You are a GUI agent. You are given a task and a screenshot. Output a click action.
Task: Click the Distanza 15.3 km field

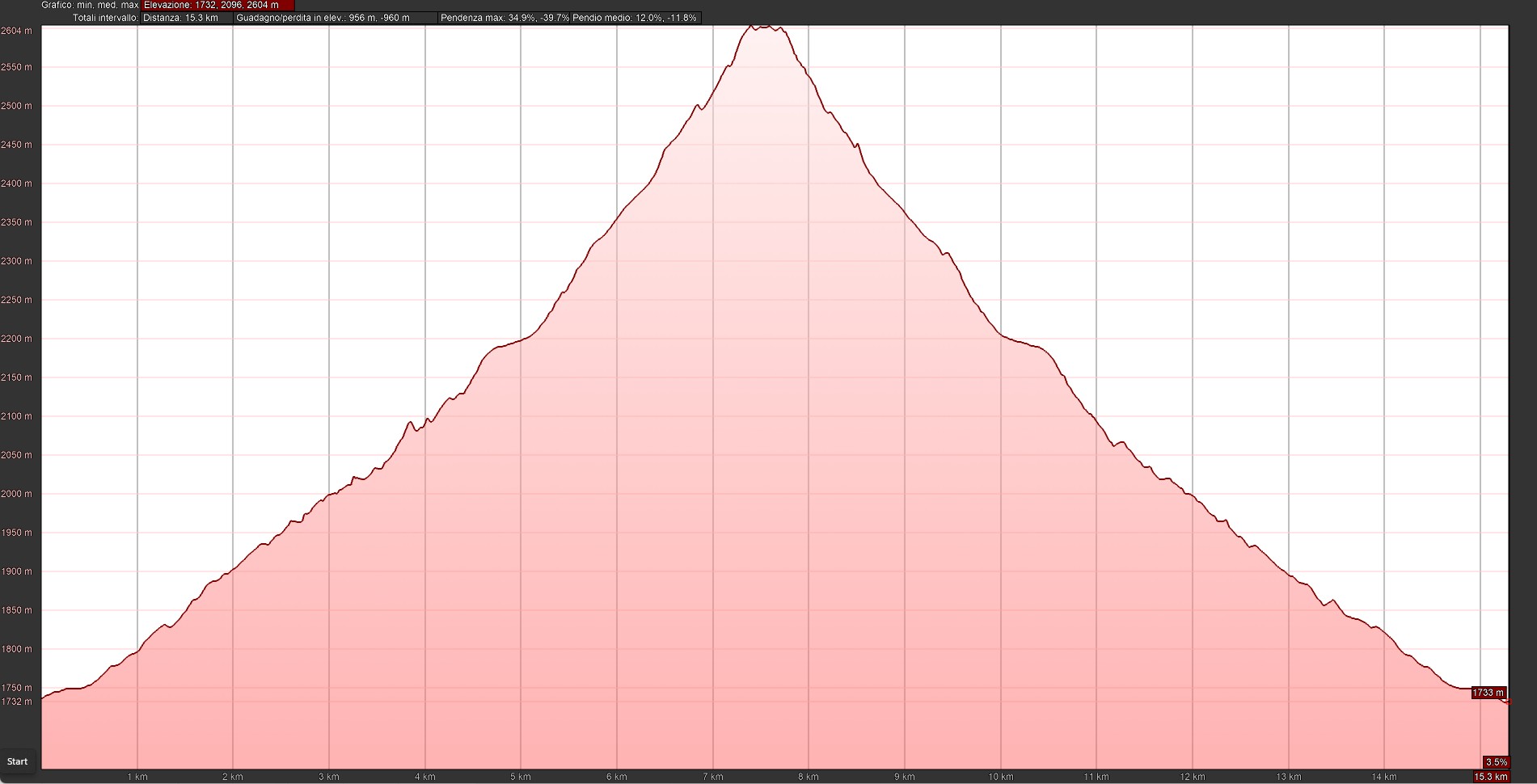click(x=186, y=18)
